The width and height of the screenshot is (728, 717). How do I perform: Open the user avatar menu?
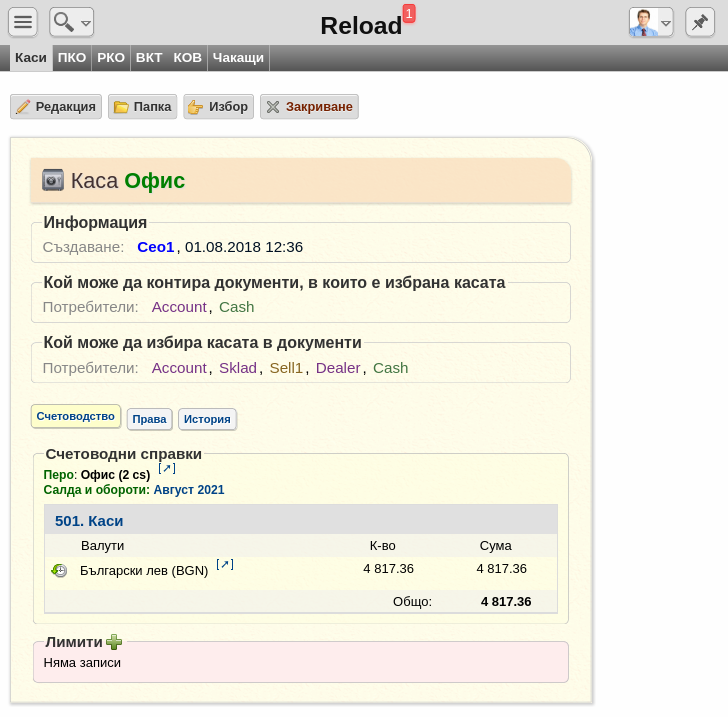click(x=651, y=22)
